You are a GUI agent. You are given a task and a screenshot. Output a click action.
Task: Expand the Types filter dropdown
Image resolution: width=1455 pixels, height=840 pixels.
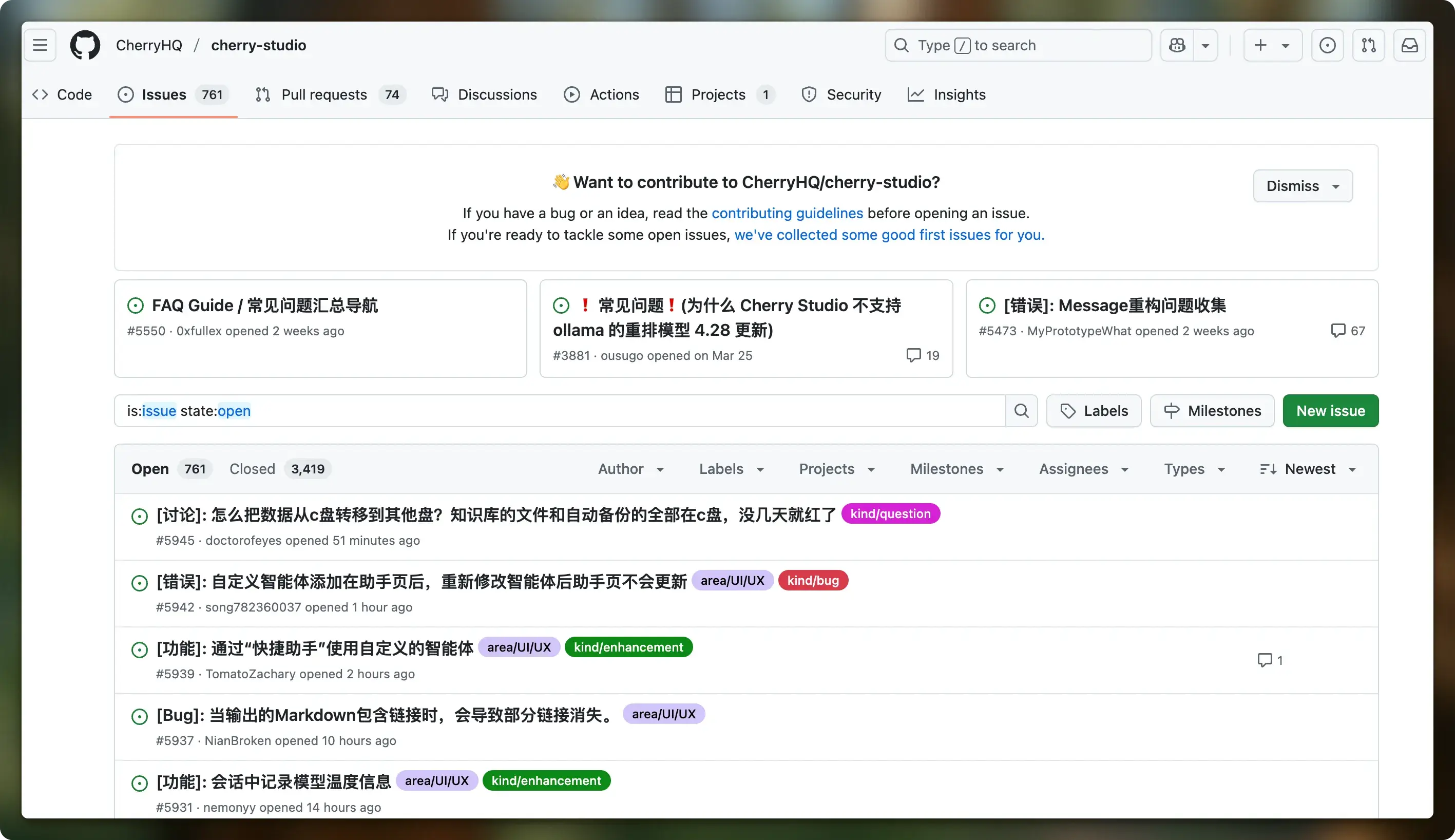[x=1193, y=469]
